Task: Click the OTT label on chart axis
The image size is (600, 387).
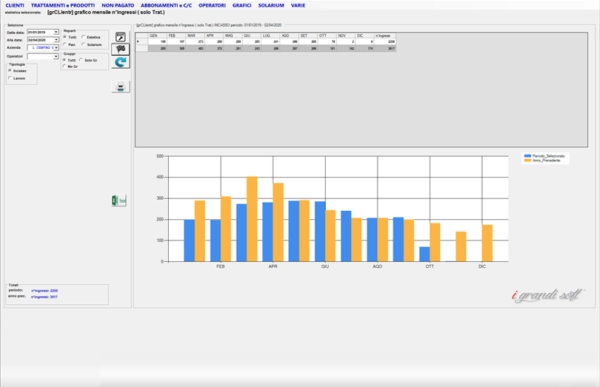Action: (x=430, y=266)
